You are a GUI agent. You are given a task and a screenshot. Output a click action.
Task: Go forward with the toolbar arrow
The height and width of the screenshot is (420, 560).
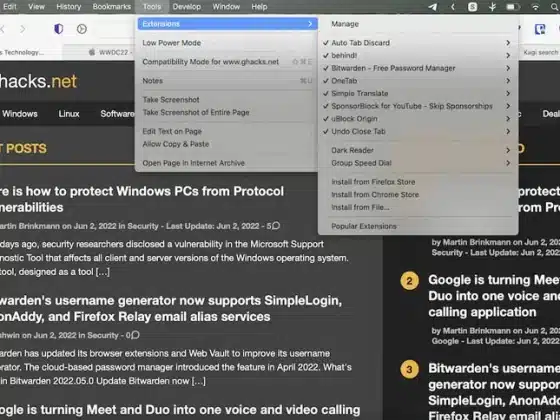(x=23, y=29)
